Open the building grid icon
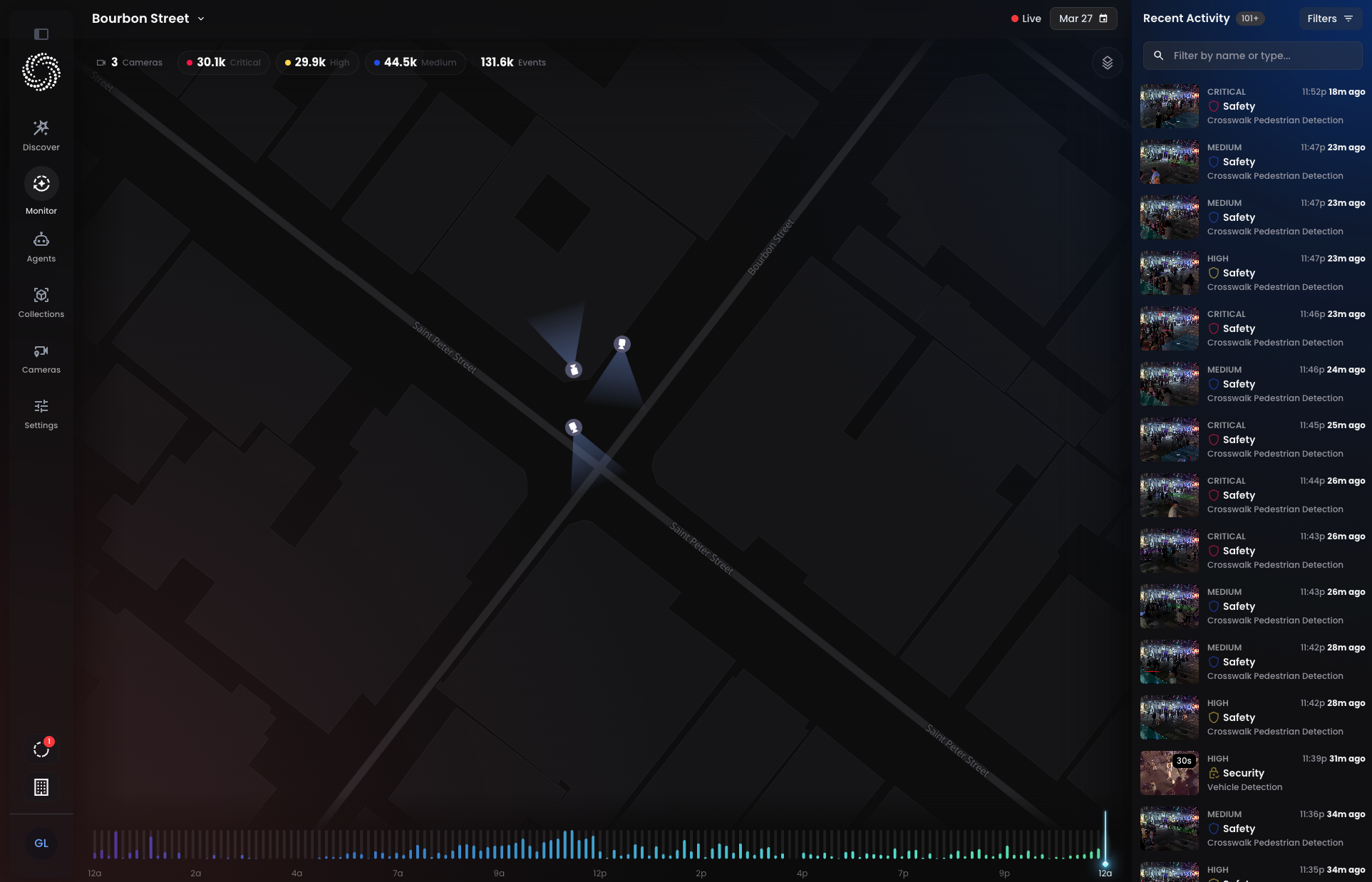This screenshot has height=882, width=1372. [41, 787]
